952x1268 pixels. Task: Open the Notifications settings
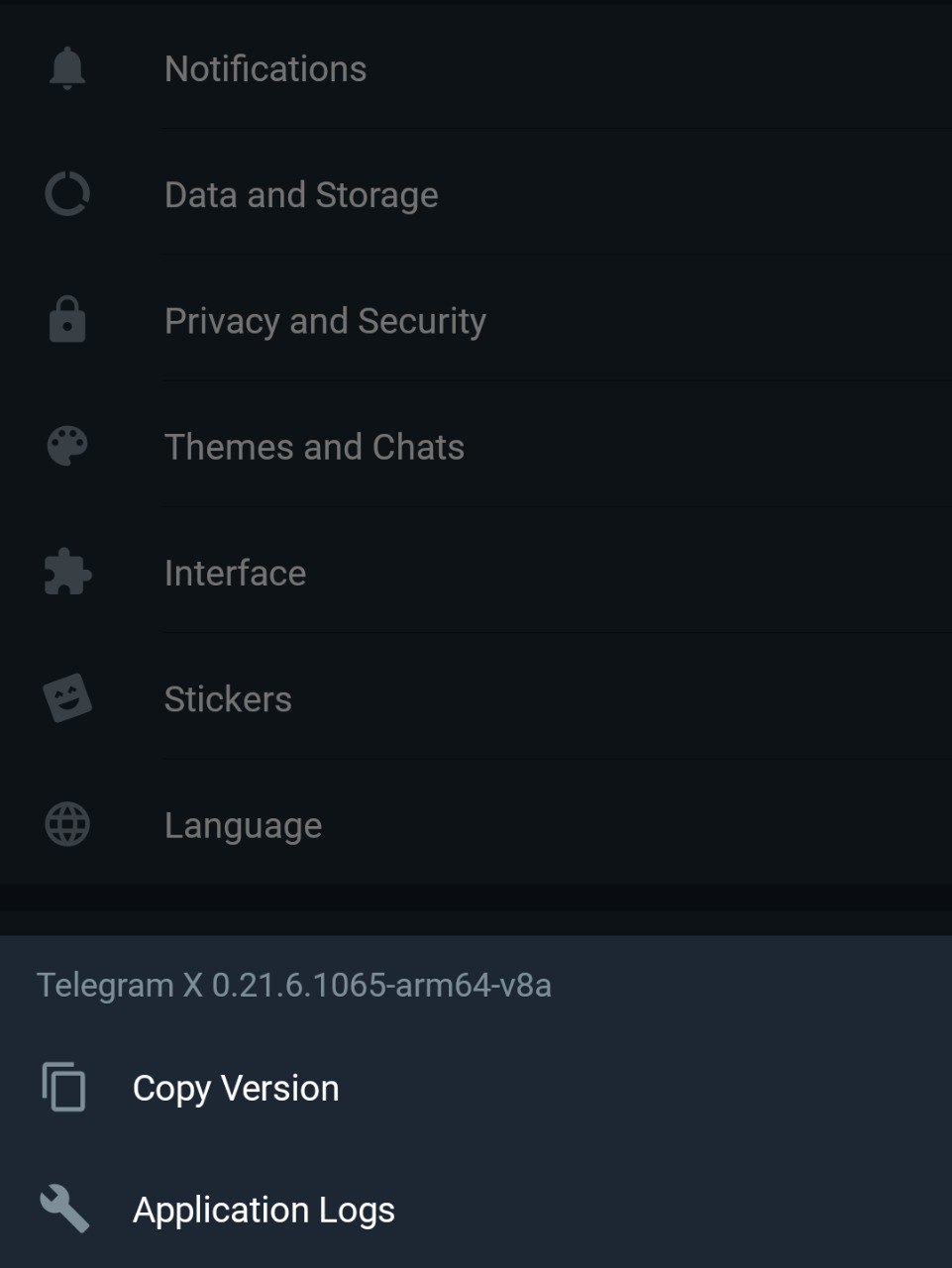(x=265, y=69)
